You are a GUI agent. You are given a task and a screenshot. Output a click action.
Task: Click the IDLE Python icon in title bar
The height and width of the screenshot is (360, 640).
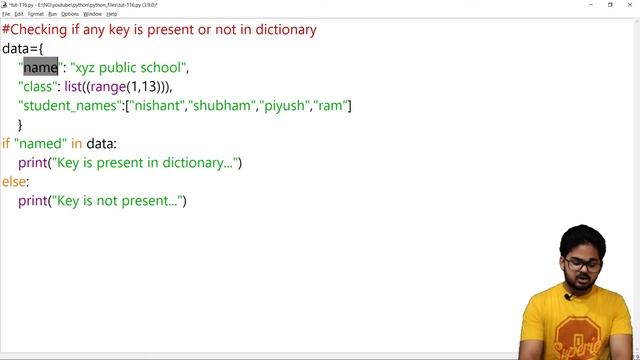point(4,5)
